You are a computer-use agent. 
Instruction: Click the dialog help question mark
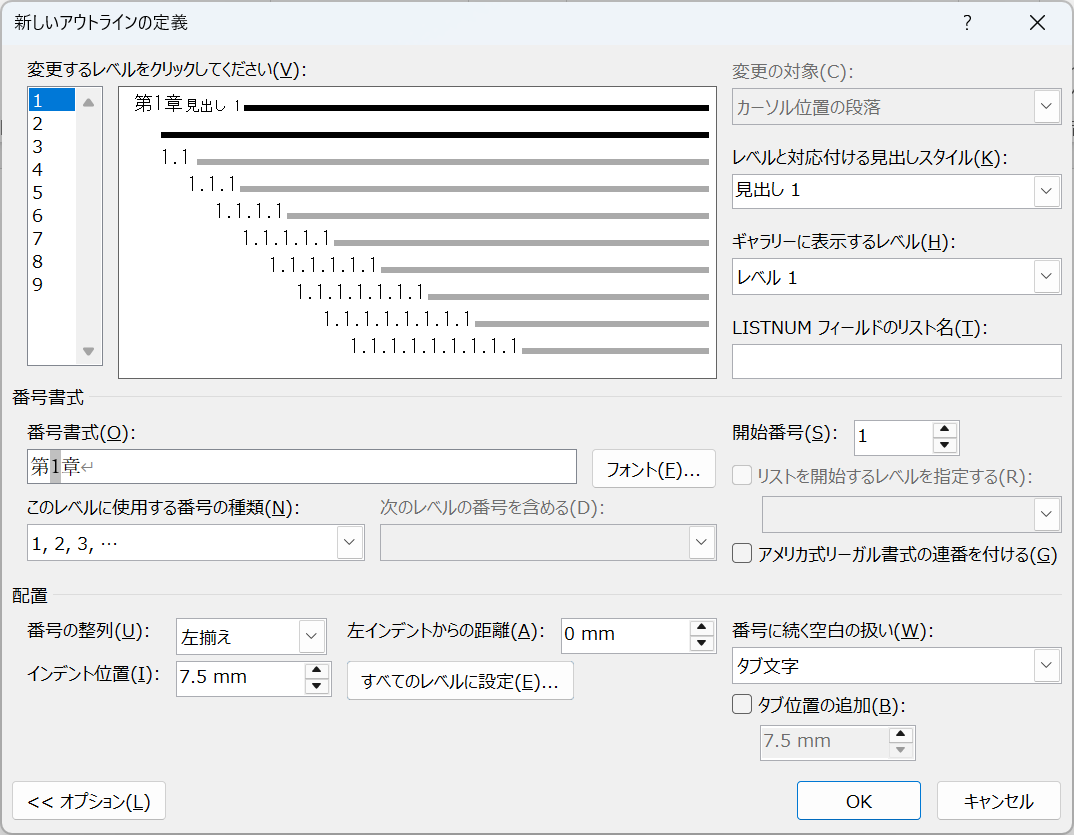[x=967, y=22]
